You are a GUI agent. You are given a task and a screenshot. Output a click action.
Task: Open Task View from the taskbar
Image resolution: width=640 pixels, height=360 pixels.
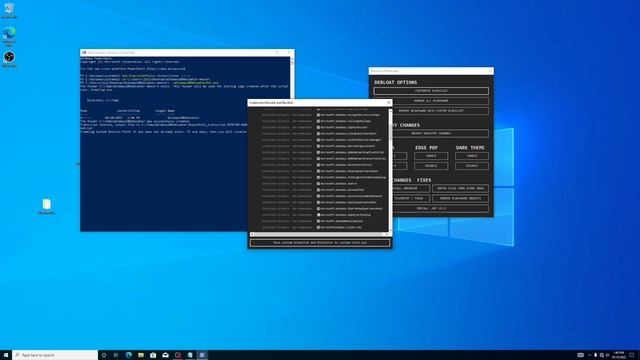tap(116, 355)
